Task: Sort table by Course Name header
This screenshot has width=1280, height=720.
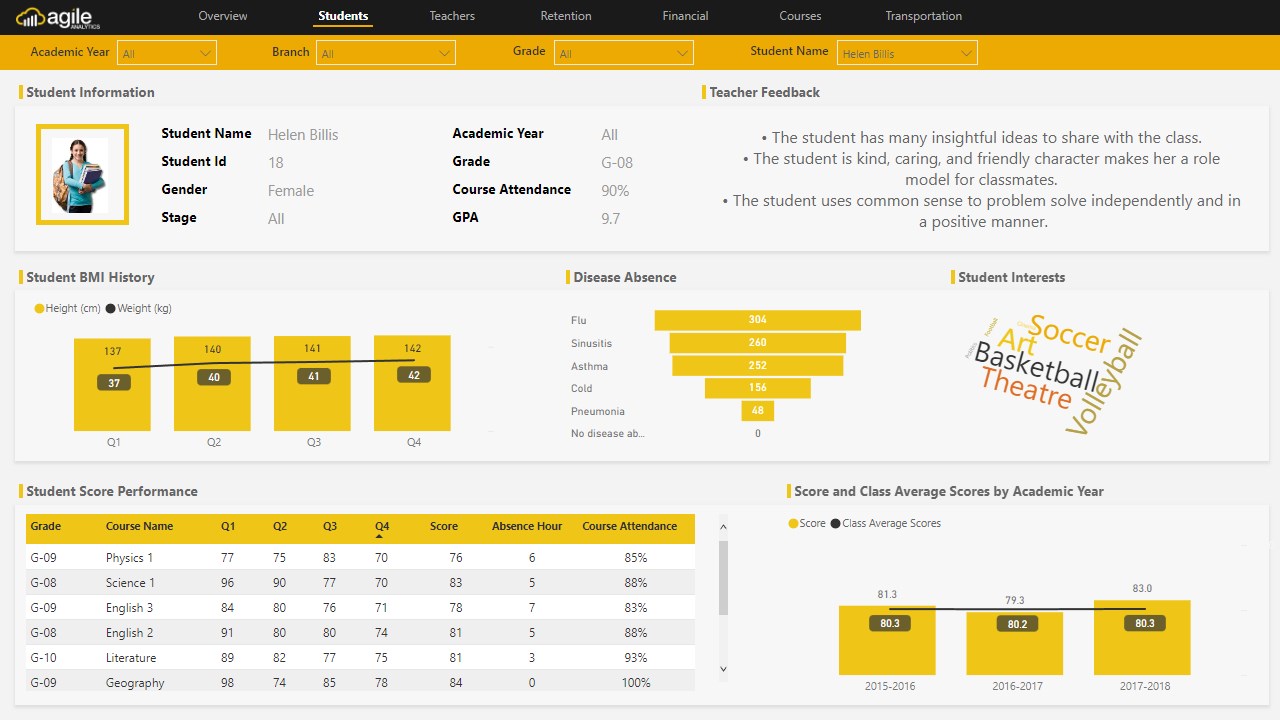Action: point(140,526)
